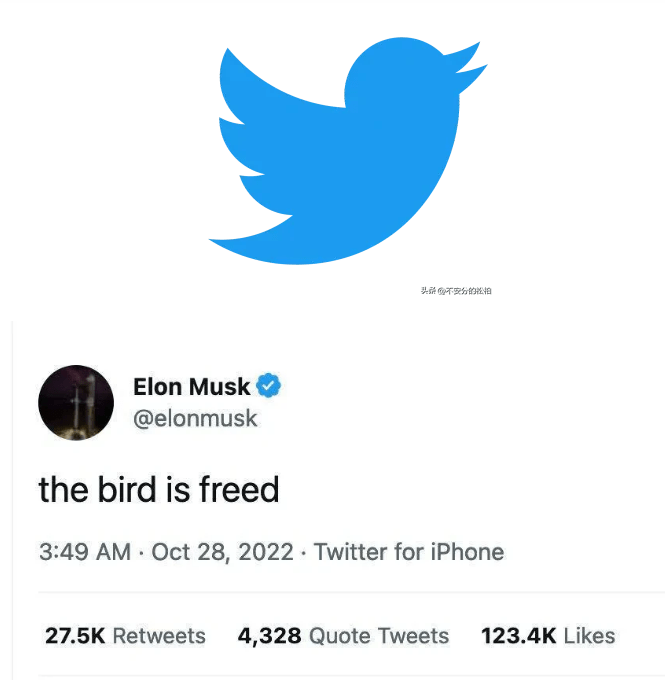Screen dimensions: 665x680
Task: Select the Twitter for iPhone source link
Action: click(x=409, y=552)
